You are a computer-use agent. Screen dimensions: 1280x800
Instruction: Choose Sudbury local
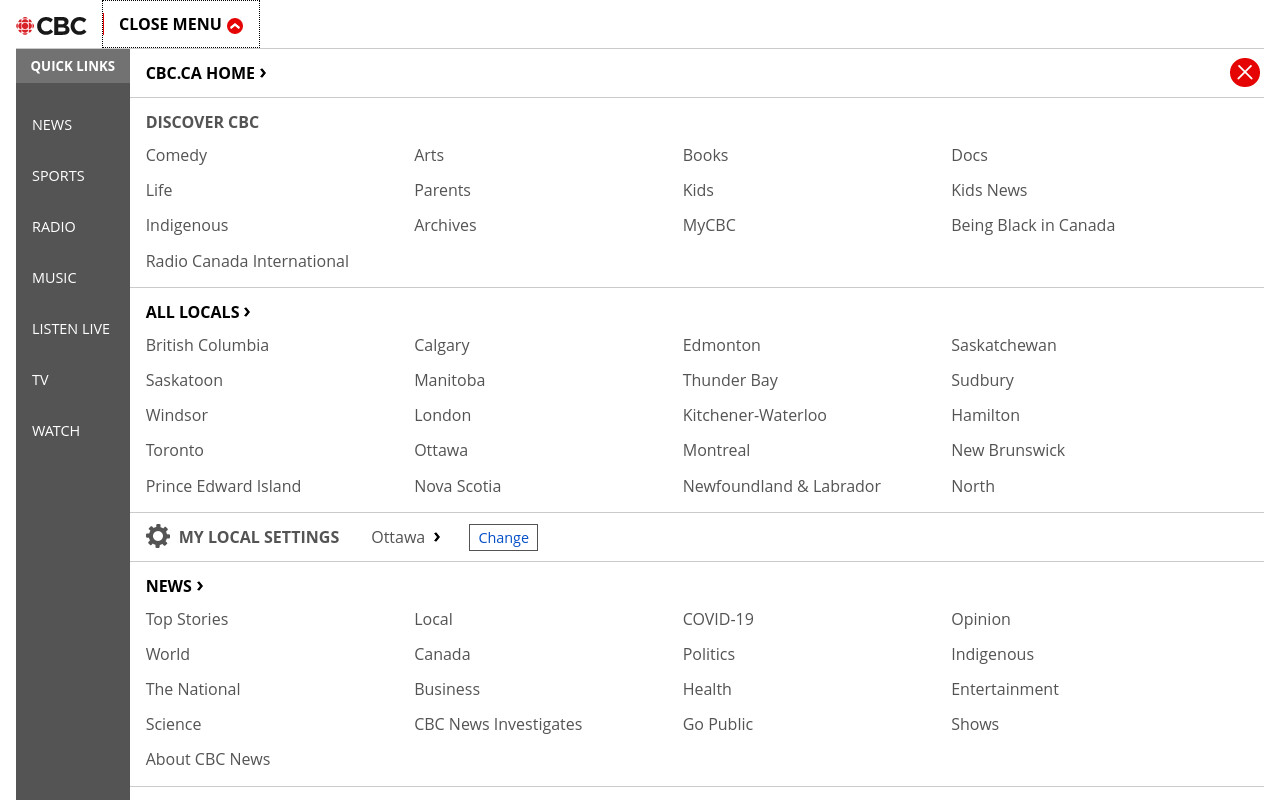[x=982, y=380]
